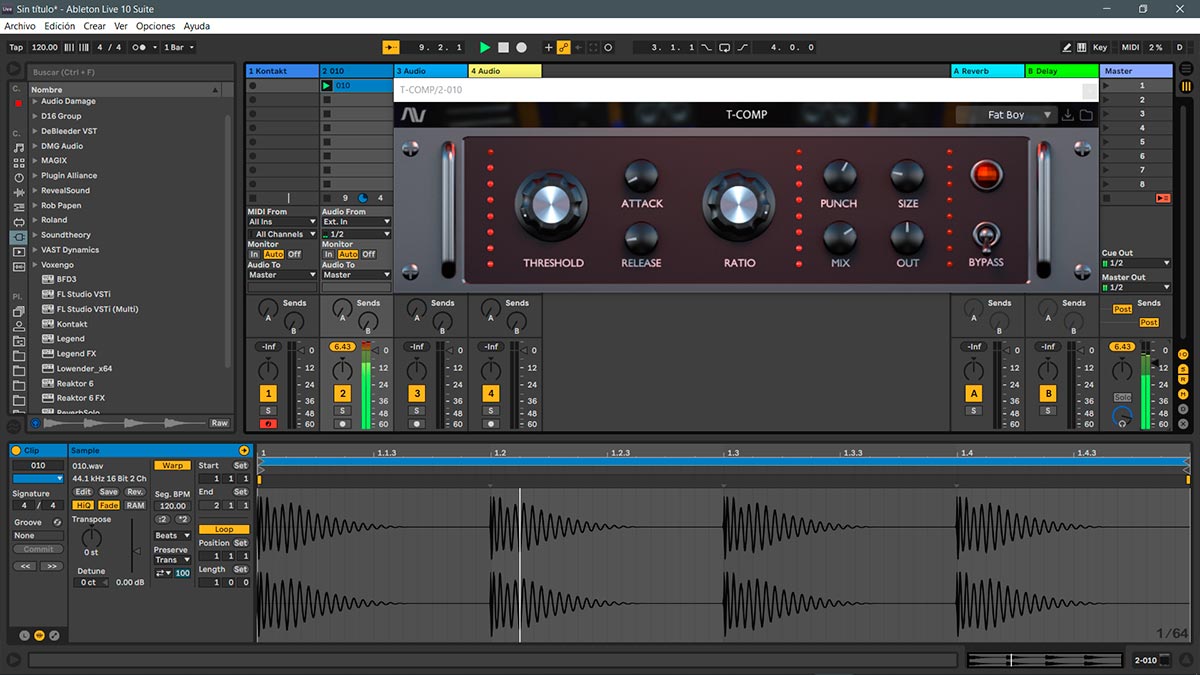Solo track 3 with its S button

pyautogui.click(x=417, y=411)
